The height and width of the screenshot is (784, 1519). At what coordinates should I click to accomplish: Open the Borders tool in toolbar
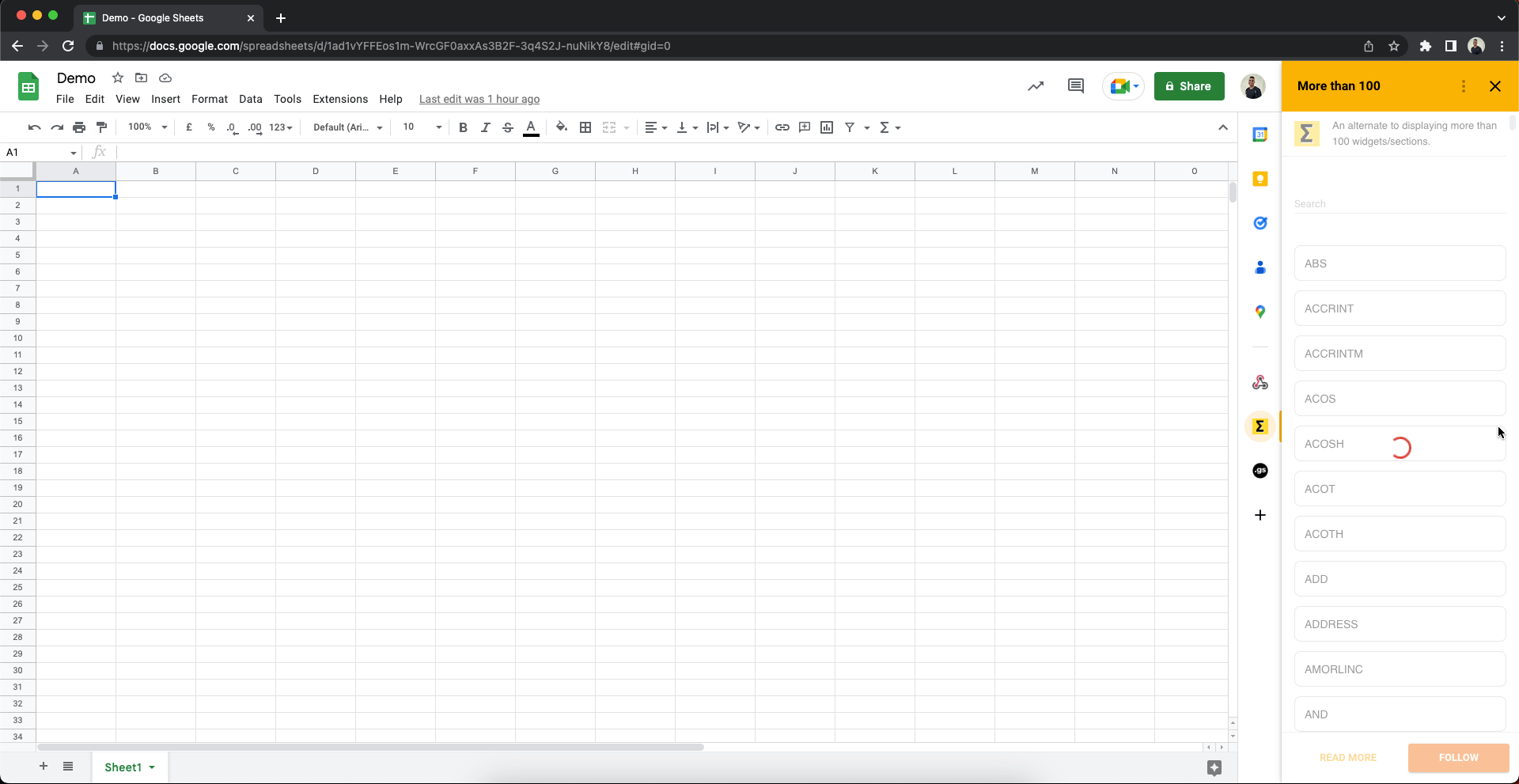tap(585, 127)
